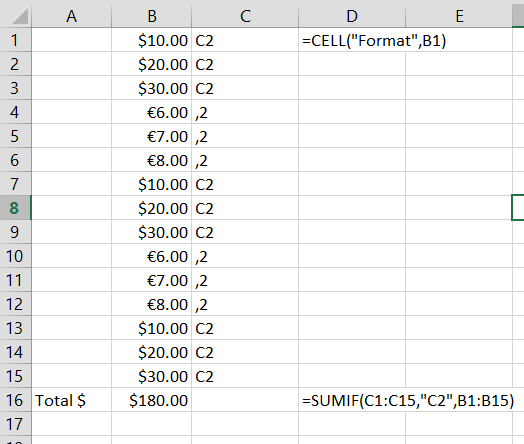524x444 pixels.
Task: Select cell C10 containing ,2
Action: coord(245,256)
